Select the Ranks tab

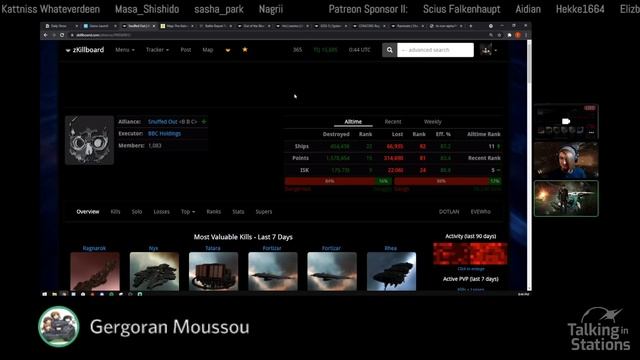pos(213,211)
